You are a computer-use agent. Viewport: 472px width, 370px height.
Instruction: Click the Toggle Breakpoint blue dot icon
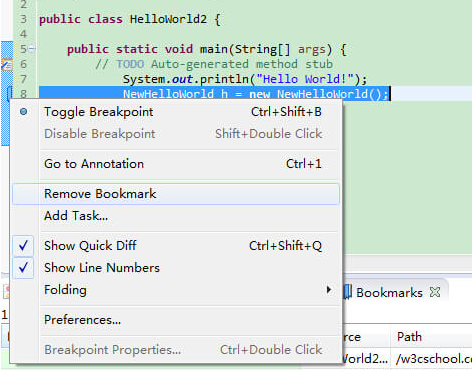(23, 112)
